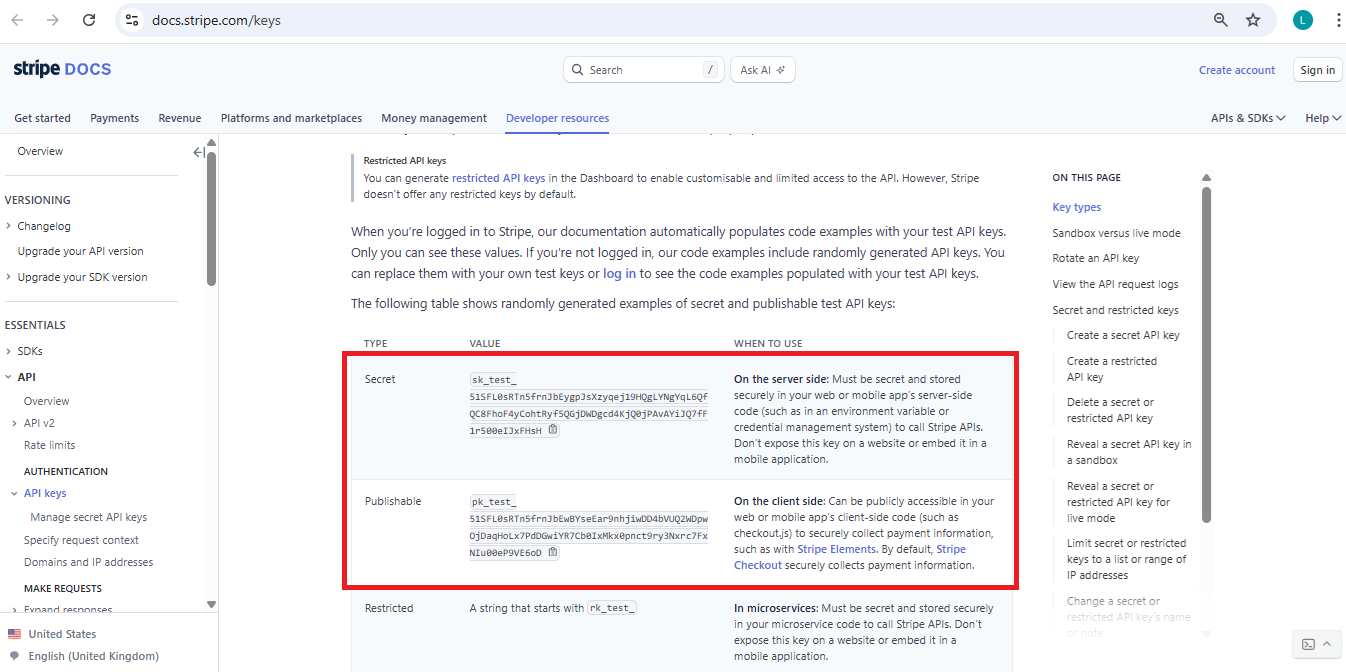Open Specify request context page
The image size is (1346, 672).
pos(81,540)
